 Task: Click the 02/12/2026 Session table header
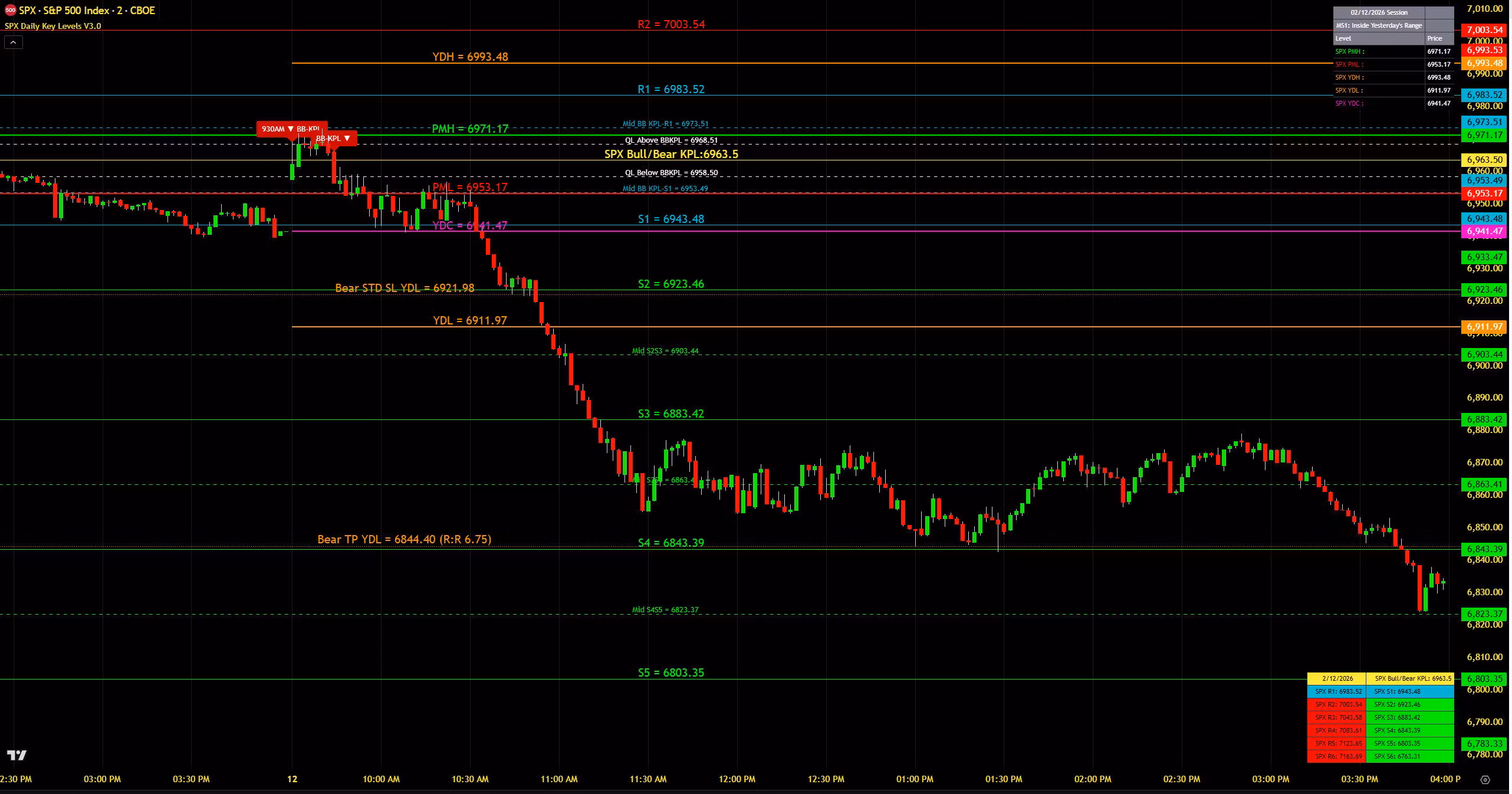pyautogui.click(x=1379, y=12)
